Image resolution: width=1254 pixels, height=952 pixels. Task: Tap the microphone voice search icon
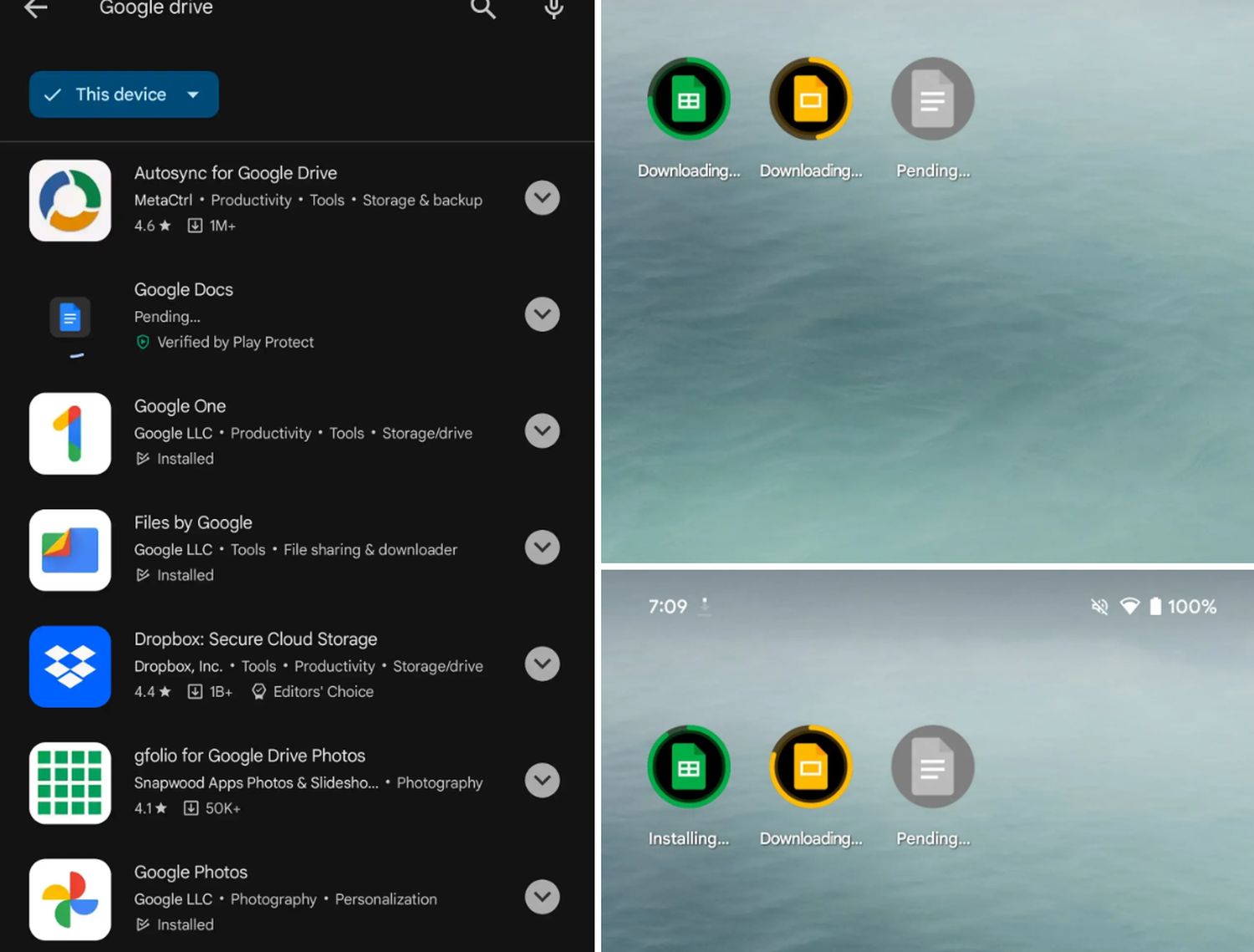pyautogui.click(x=553, y=9)
